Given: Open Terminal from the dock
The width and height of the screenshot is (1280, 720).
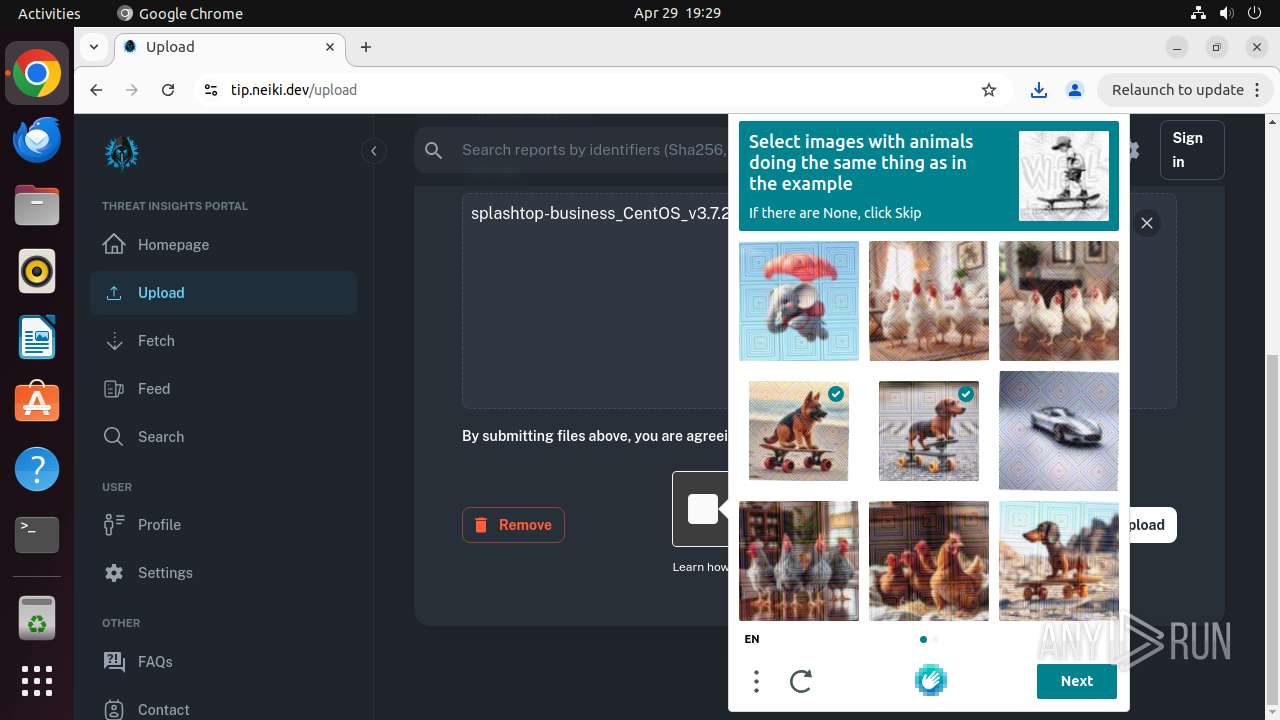Looking at the screenshot, I should (37, 535).
